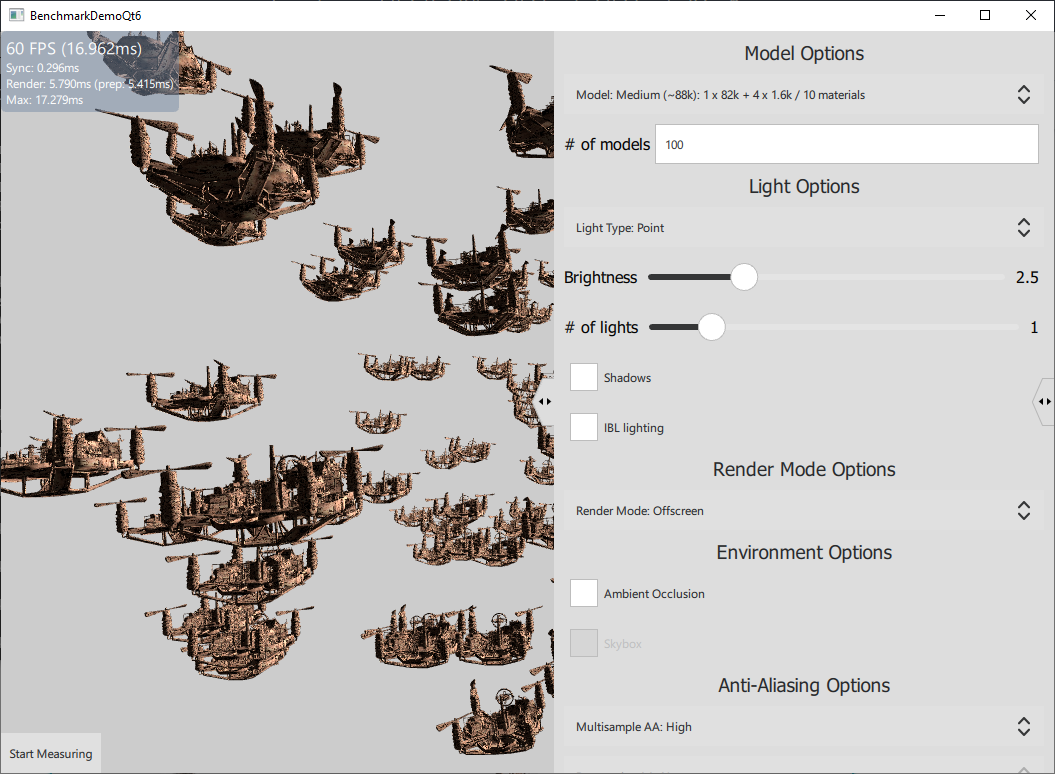Click the arrow handle on the right window edge
Image resolution: width=1055 pixels, height=774 pixels.
pyautogui.click(x=1044, y=401)
